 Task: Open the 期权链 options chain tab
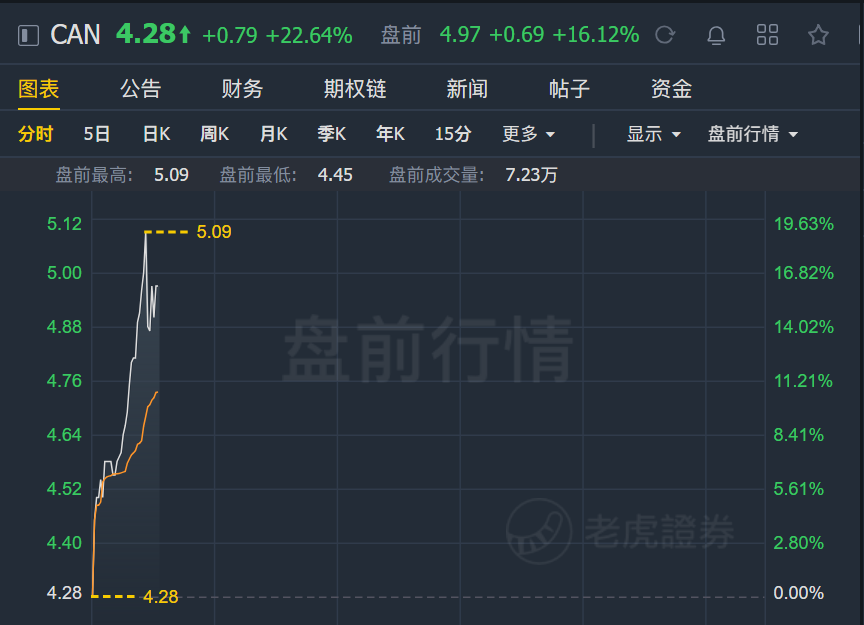coord(355,89)
